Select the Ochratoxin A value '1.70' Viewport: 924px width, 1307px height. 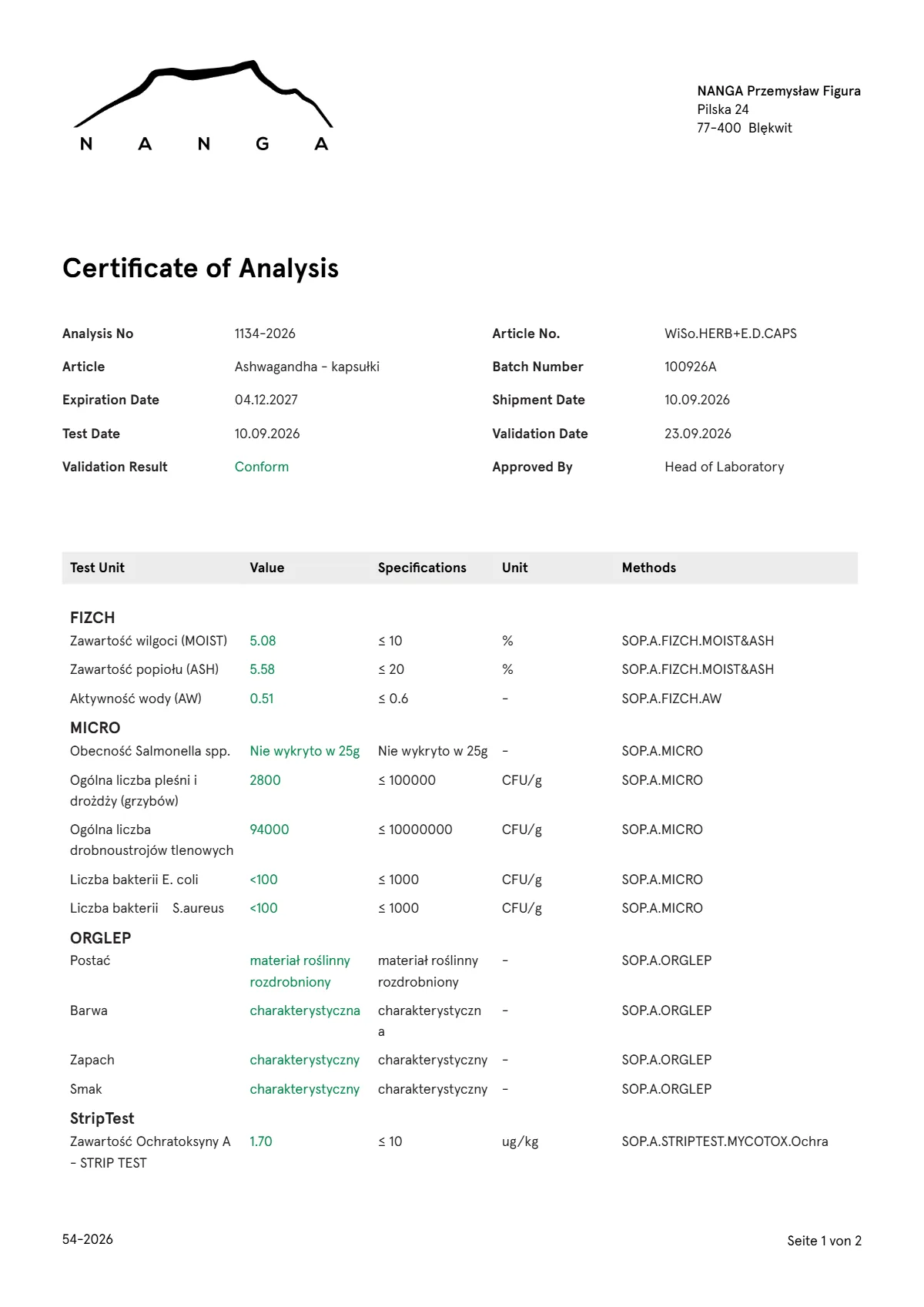[261, 1141]
